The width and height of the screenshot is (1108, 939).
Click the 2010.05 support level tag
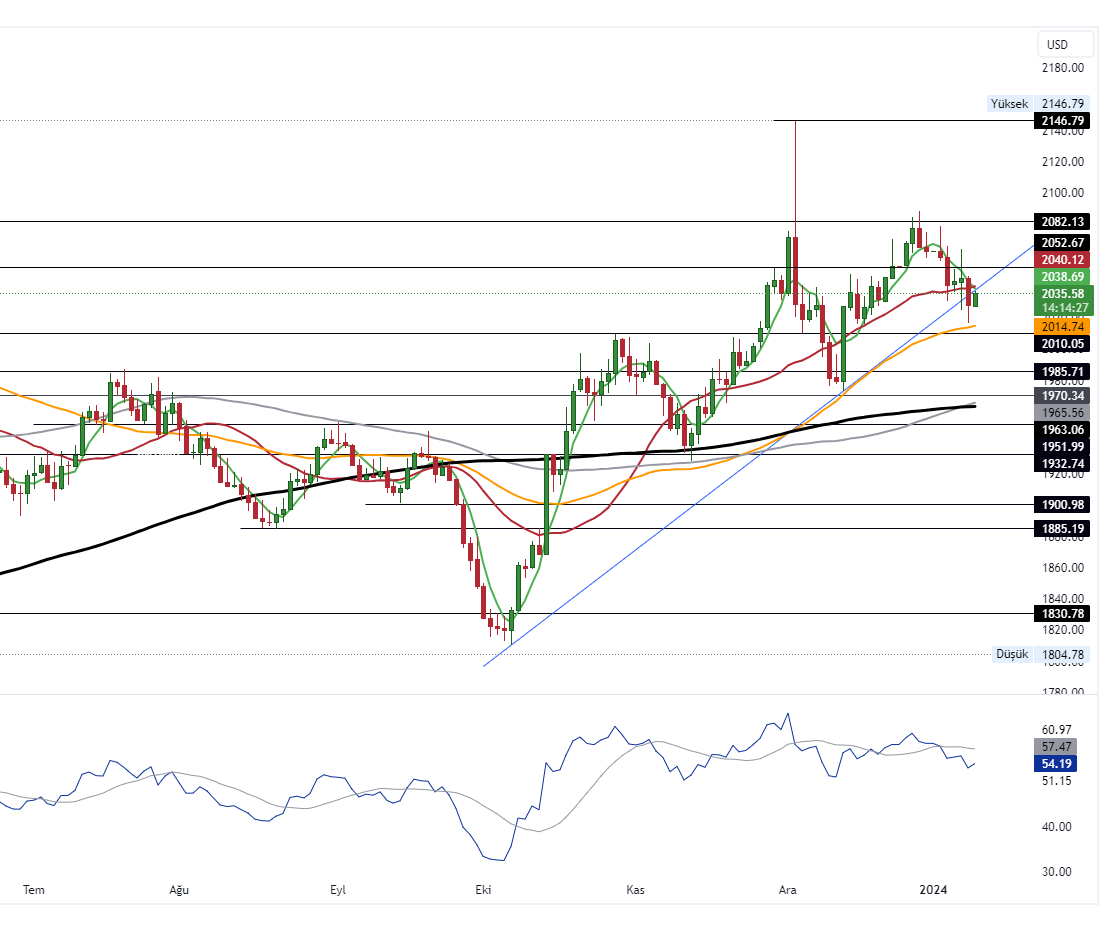[x=1062, y=343]
